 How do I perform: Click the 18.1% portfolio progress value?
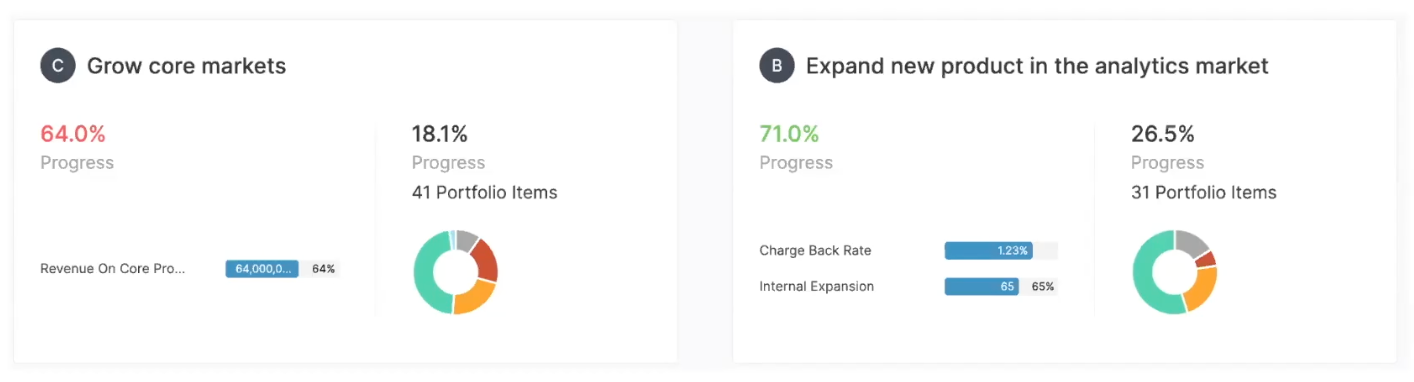pos(440,134)
